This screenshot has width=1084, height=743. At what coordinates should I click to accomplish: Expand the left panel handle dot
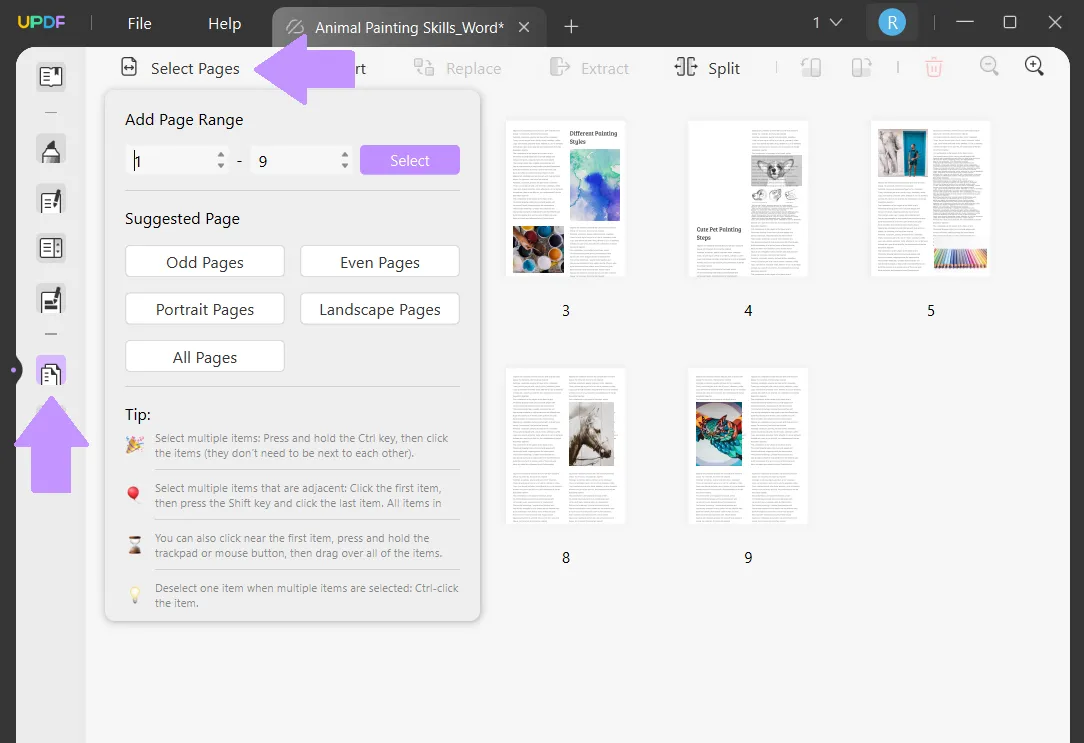pos(13,370)
